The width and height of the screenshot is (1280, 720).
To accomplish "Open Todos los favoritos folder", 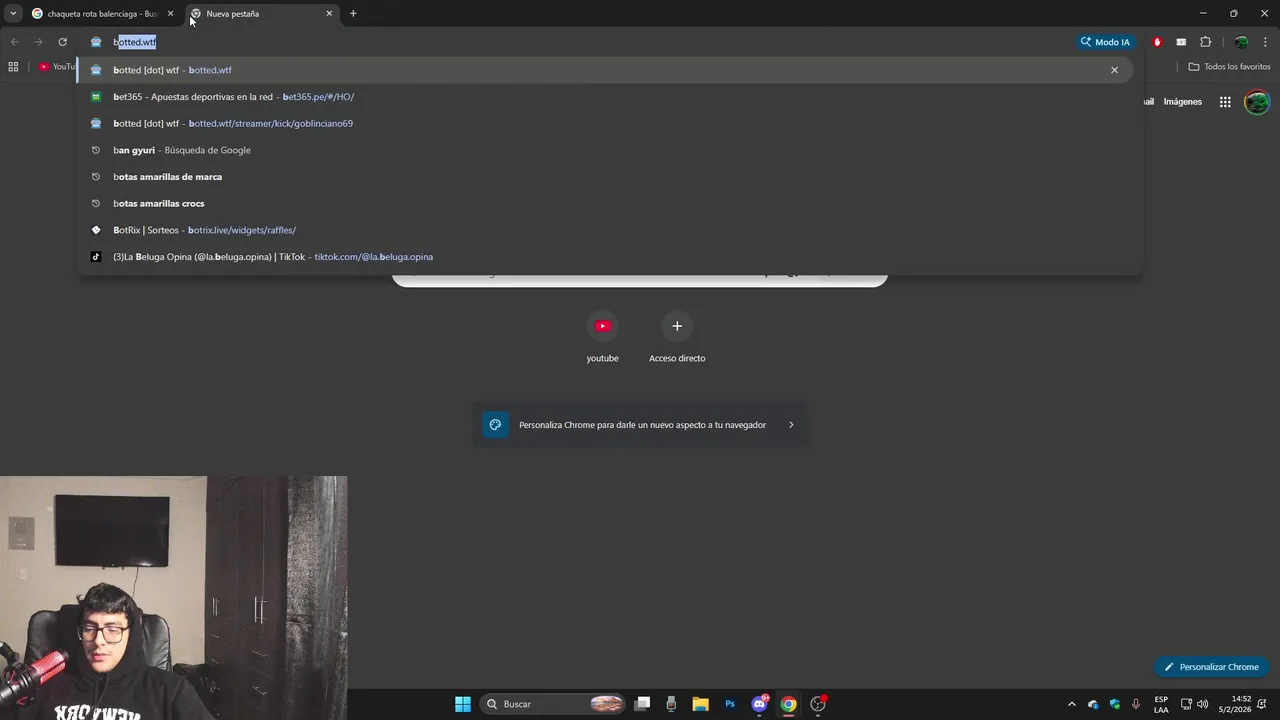I will click(1229, 67).
